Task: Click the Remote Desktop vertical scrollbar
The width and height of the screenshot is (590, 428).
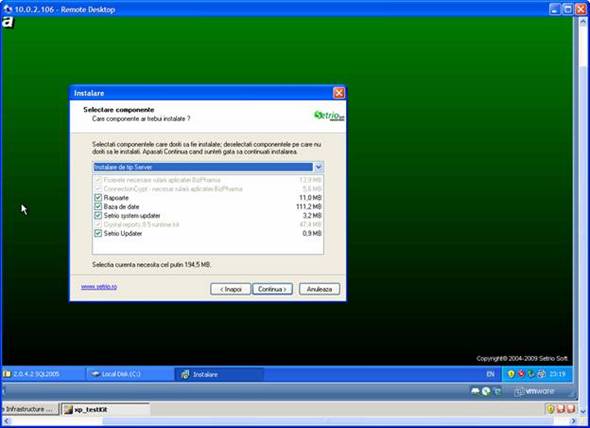Action: (x=584, y=215)
